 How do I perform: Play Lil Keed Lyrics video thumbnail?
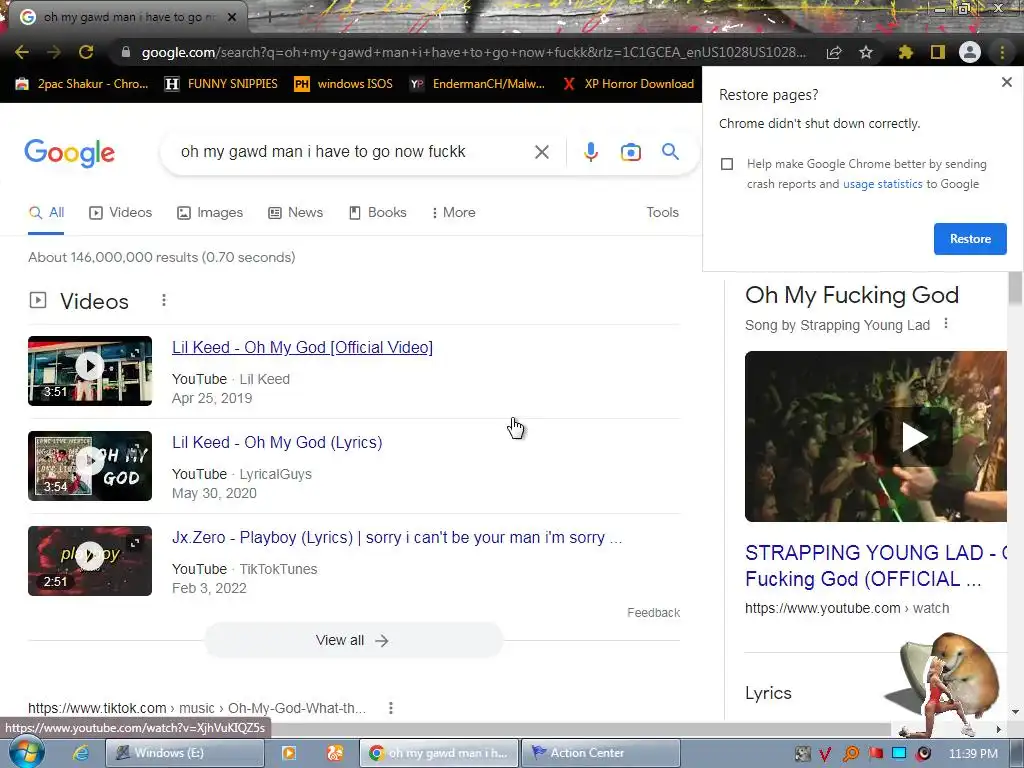(x=90, y=466)
